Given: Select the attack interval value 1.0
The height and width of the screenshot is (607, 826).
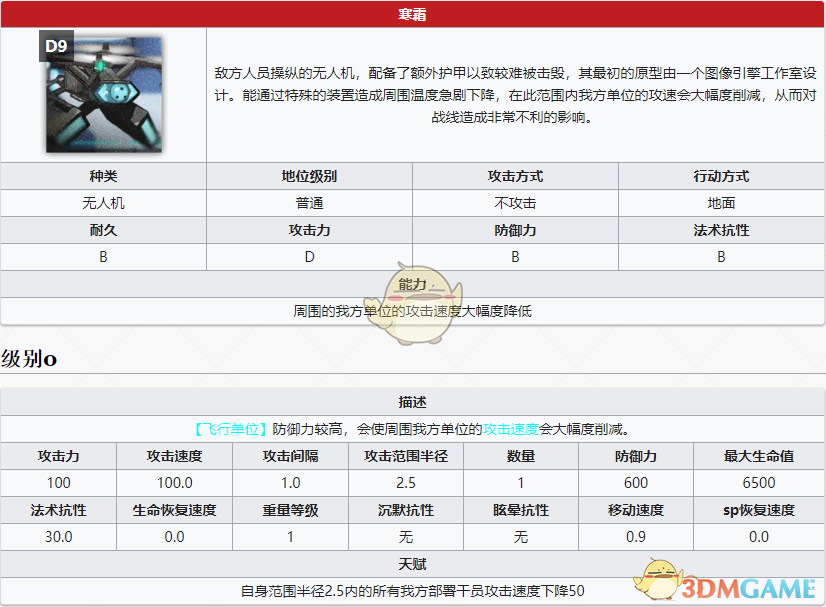Looking at the screenshot, I should [x=290, y=483].
